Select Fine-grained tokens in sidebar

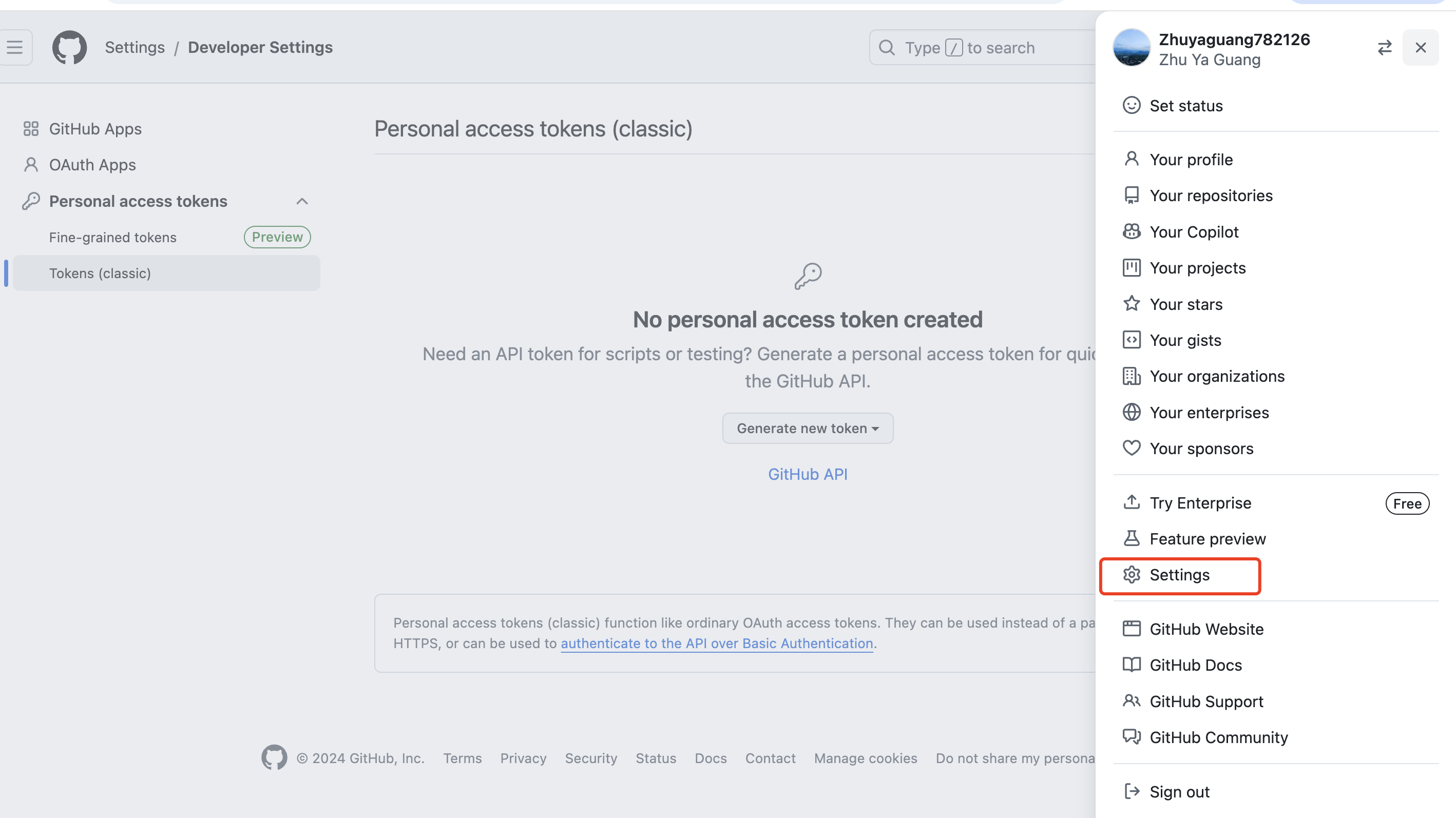113,237
